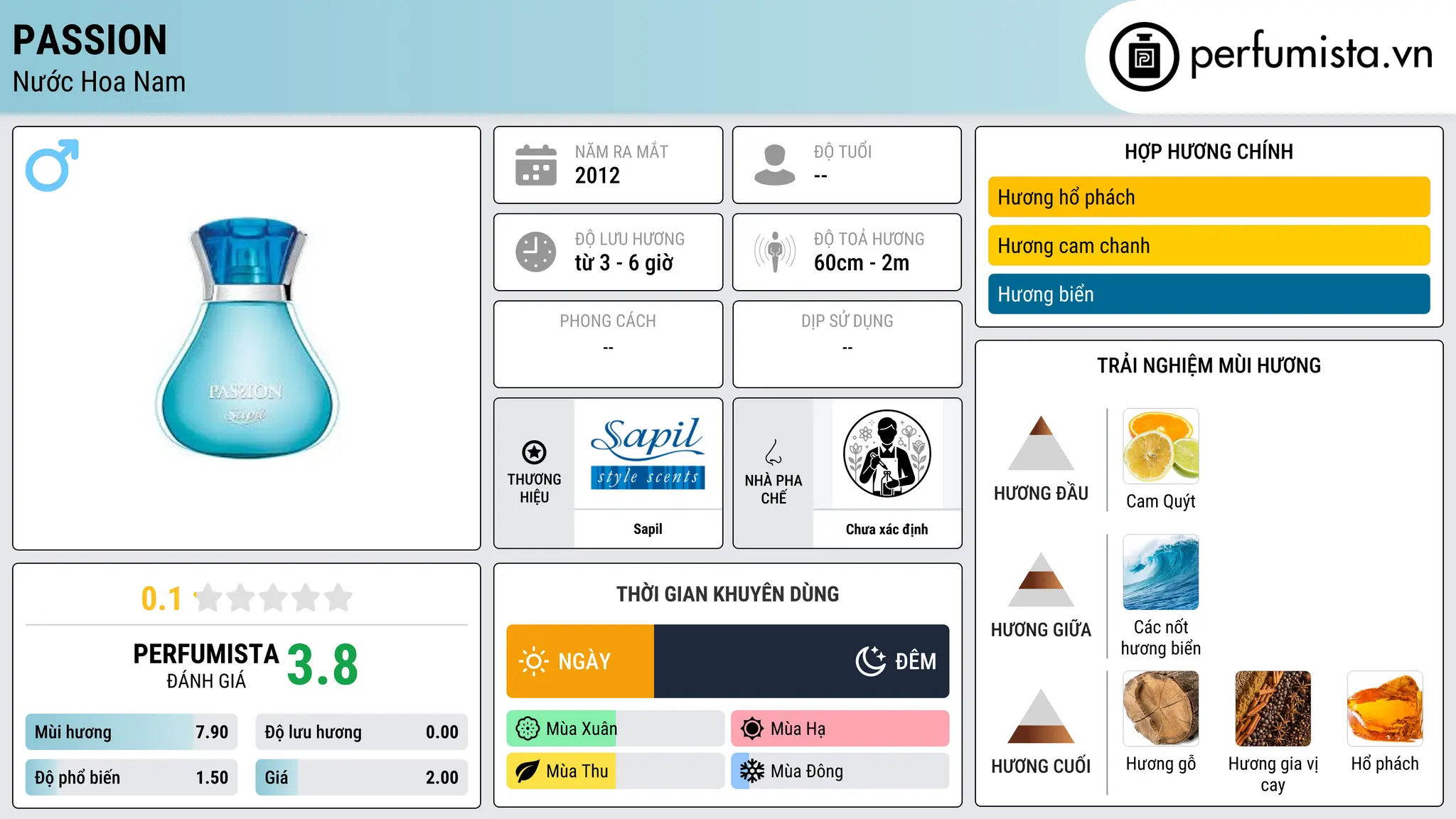
Task: Click the Hương hổ phách accord bar
Action: click(x=1209, y=197)
